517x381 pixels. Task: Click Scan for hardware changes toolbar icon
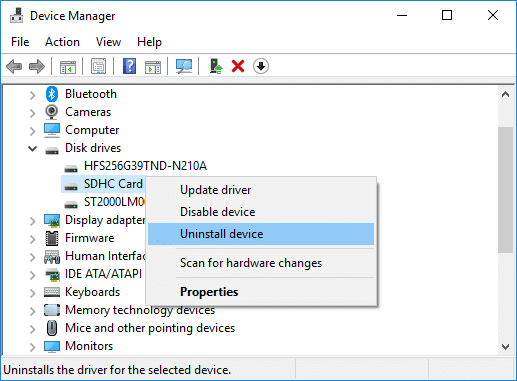pos(184,66)
